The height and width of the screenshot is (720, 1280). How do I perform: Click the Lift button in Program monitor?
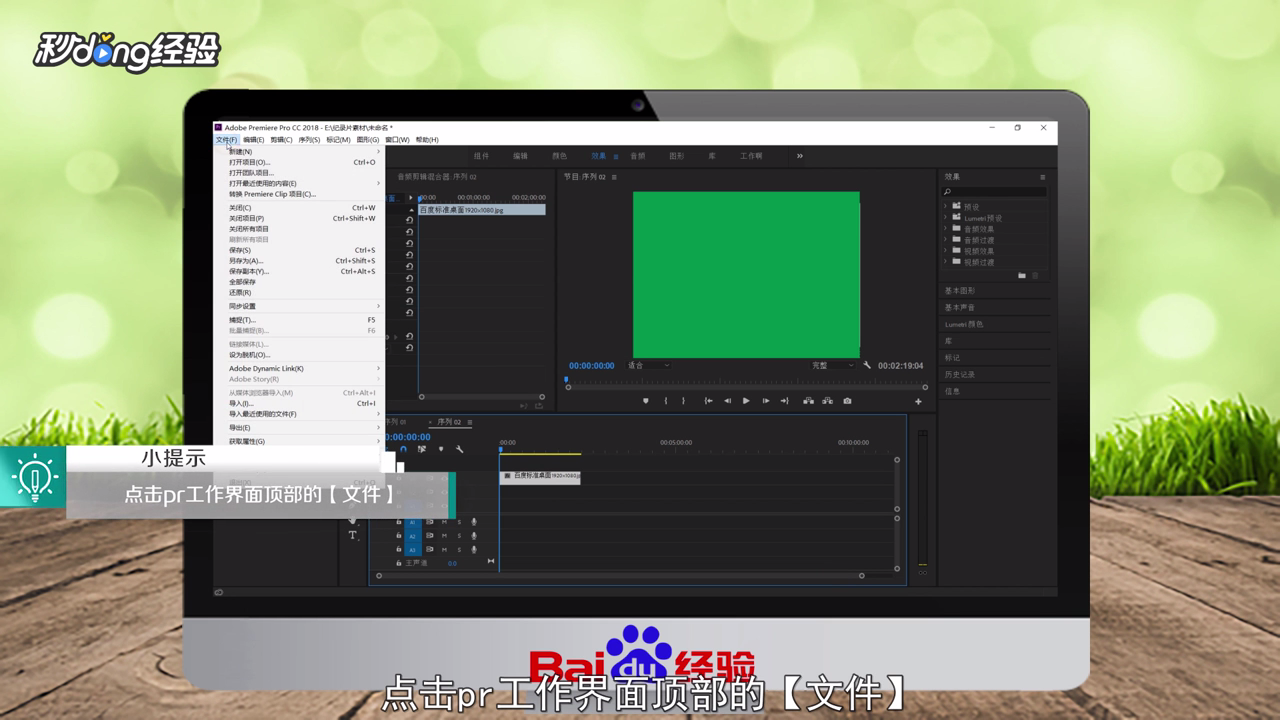tap(808, 401)
